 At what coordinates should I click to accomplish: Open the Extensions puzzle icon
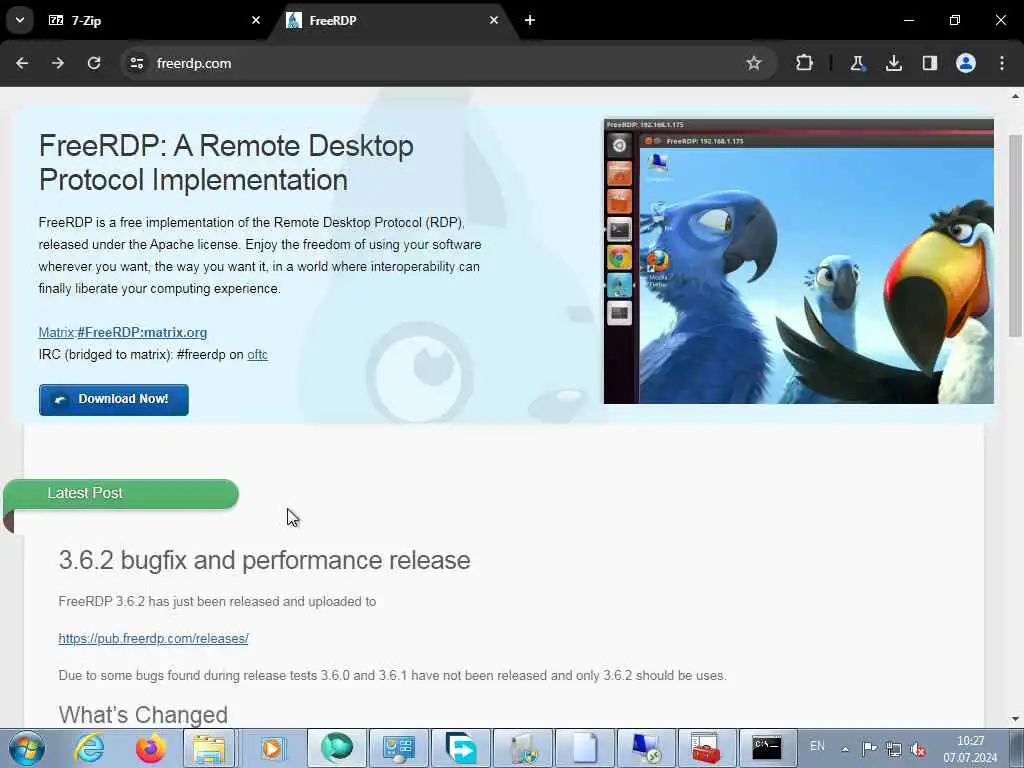pos(805,63)
